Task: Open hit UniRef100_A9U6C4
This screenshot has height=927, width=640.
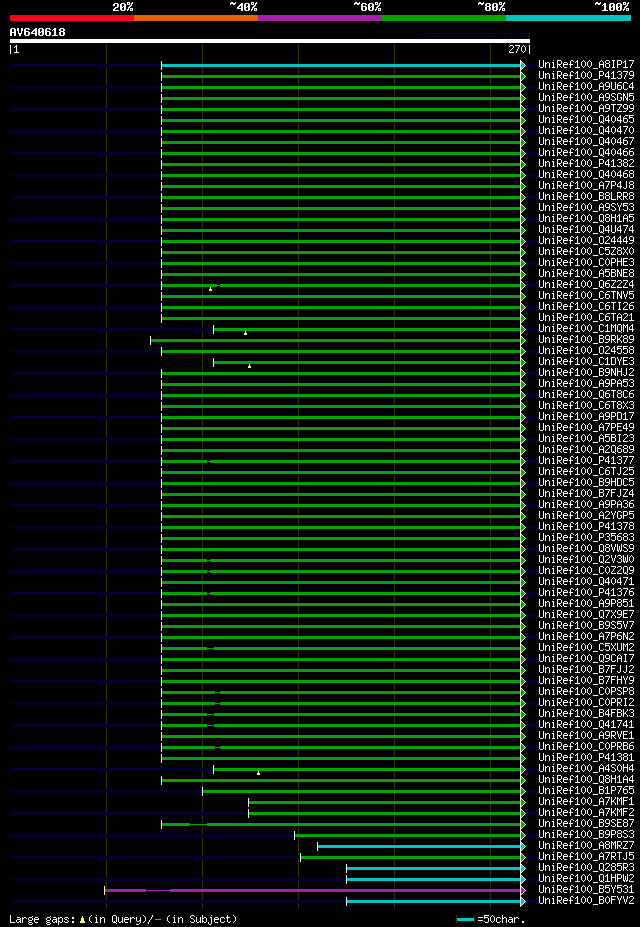Action: point(586,86)
